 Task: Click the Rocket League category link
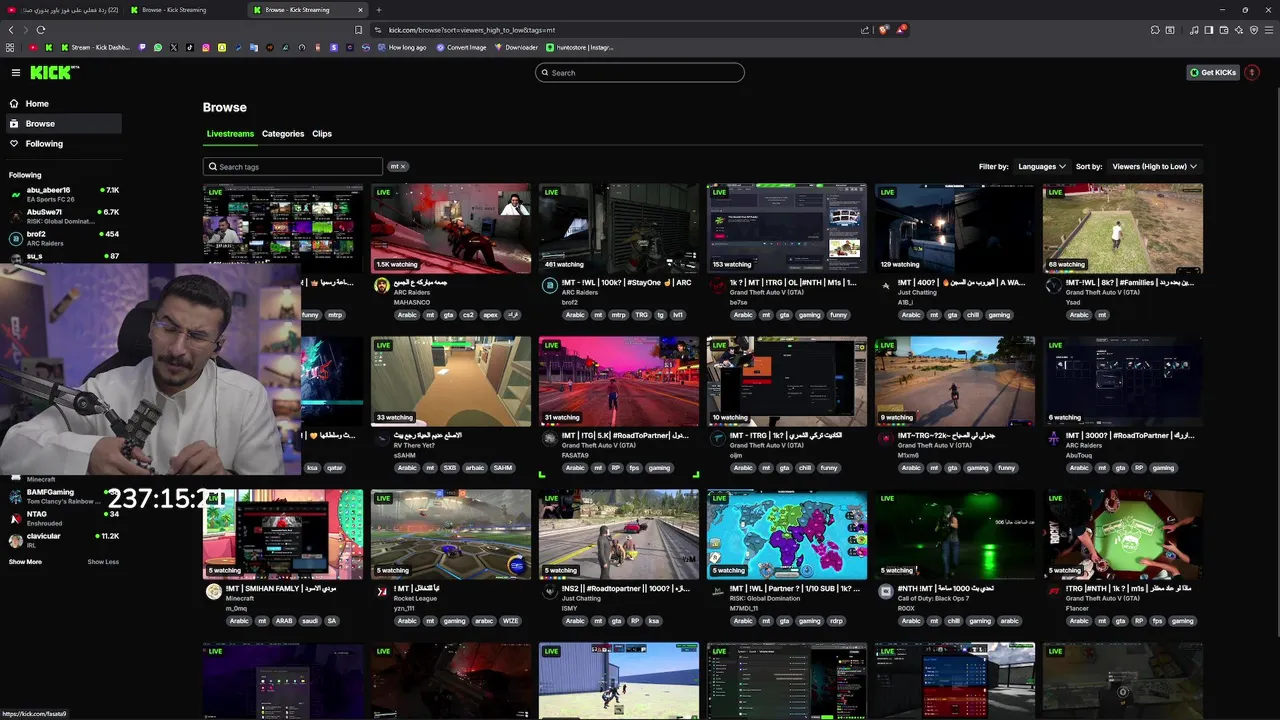pyautogui.click(x=416, y=600)
